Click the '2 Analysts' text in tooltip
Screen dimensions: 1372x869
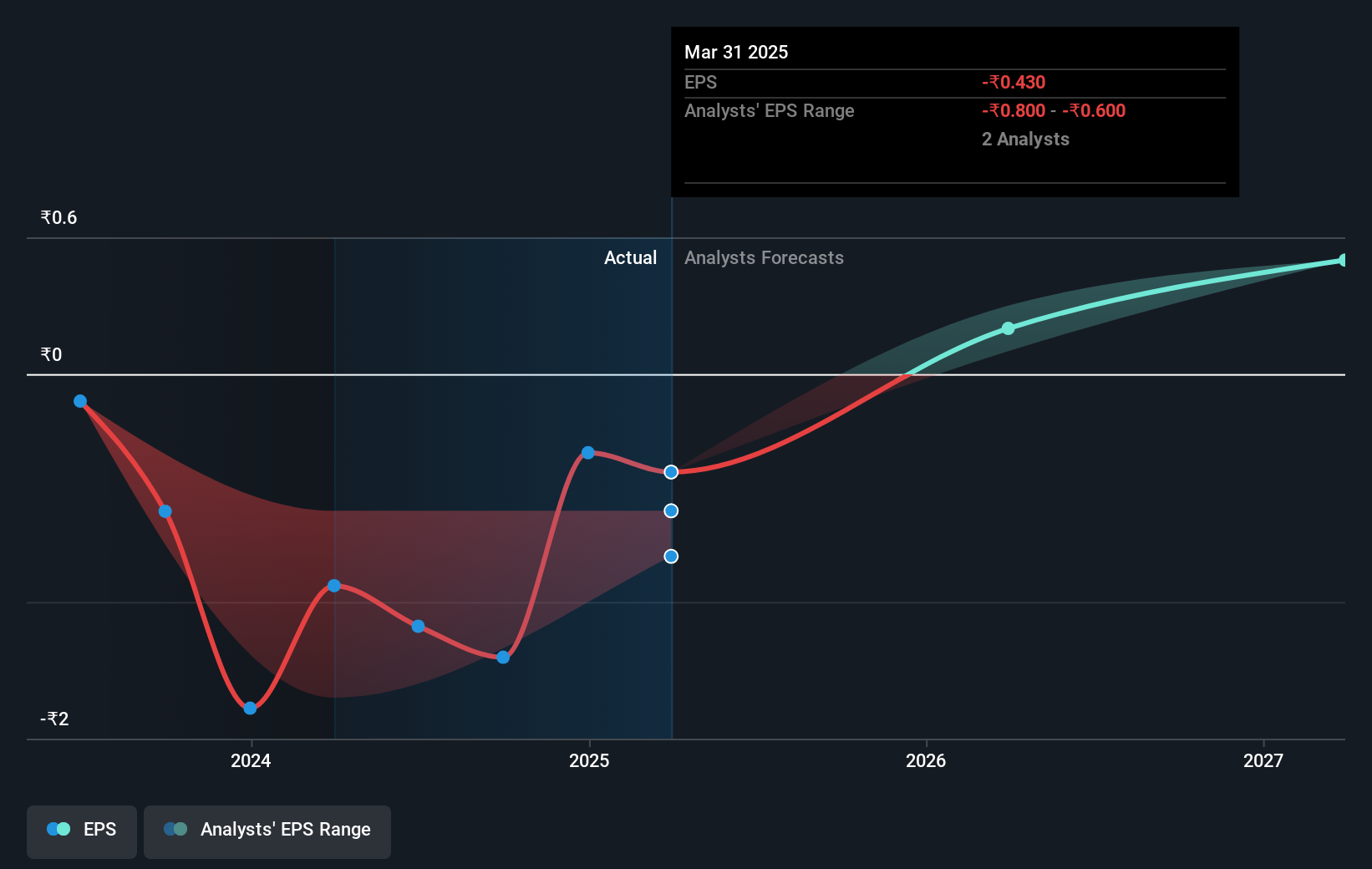tap(1025, 139)
